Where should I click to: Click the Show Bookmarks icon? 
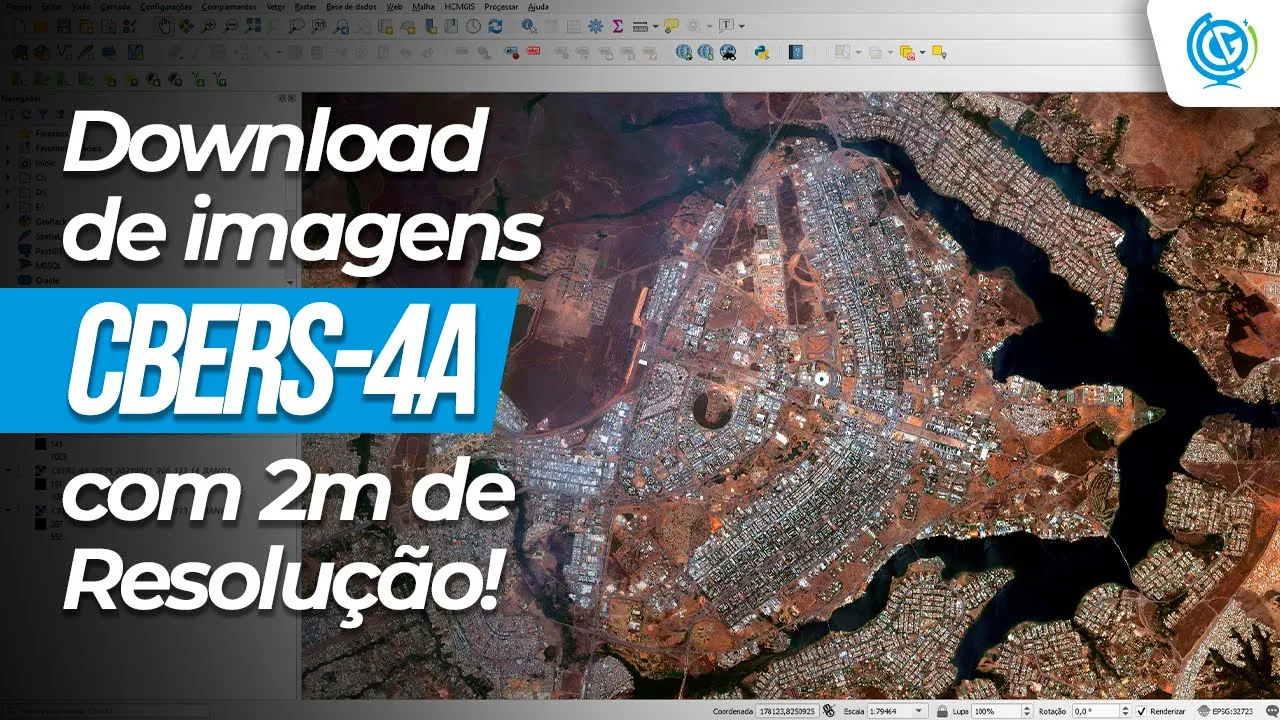451,26
